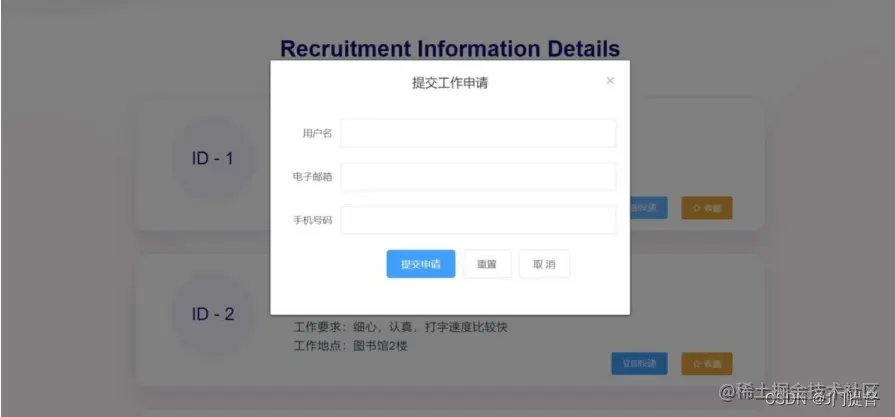Click the 用户名 field label
895x417 pixels.
[317, 134]
